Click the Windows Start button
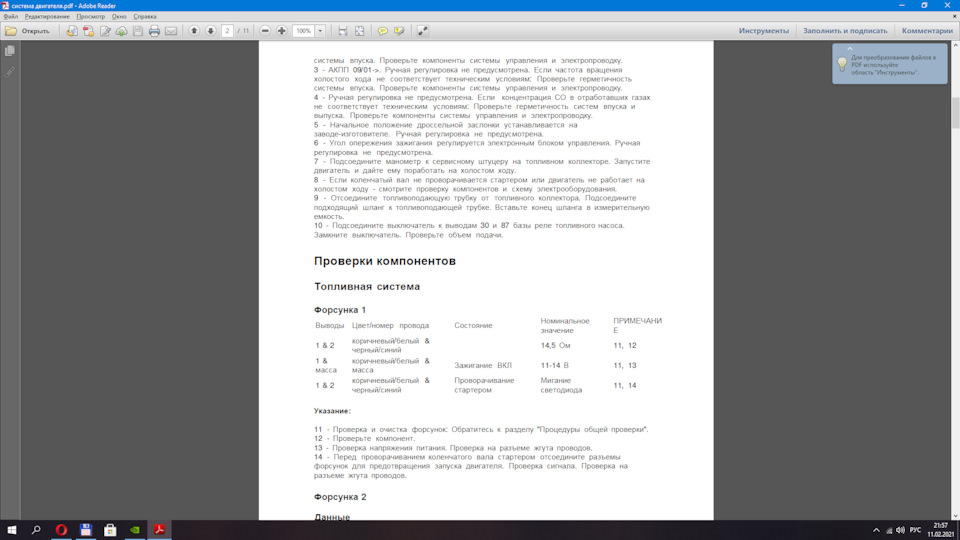This screenshot has width=960, height=540. point(12,530)
